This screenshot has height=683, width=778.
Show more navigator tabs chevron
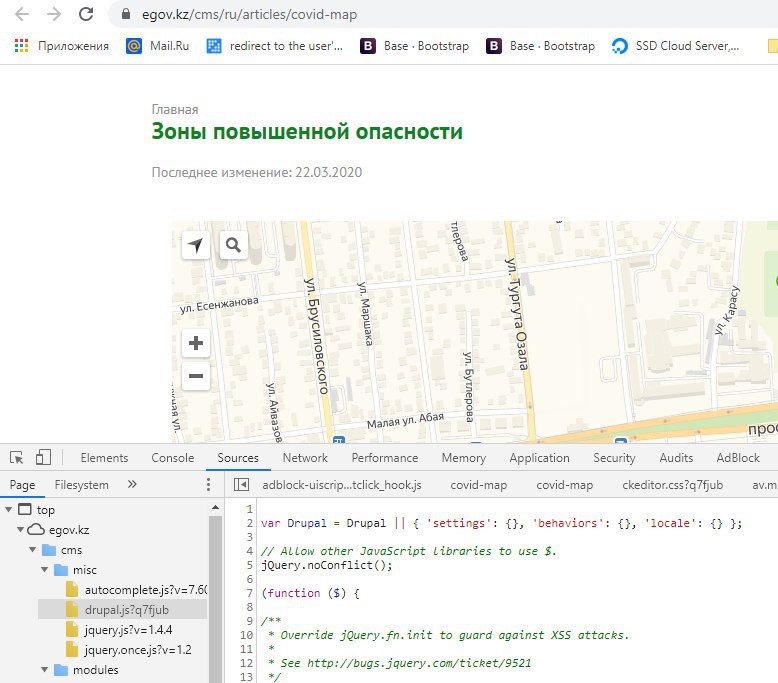[x=132, y=485]
